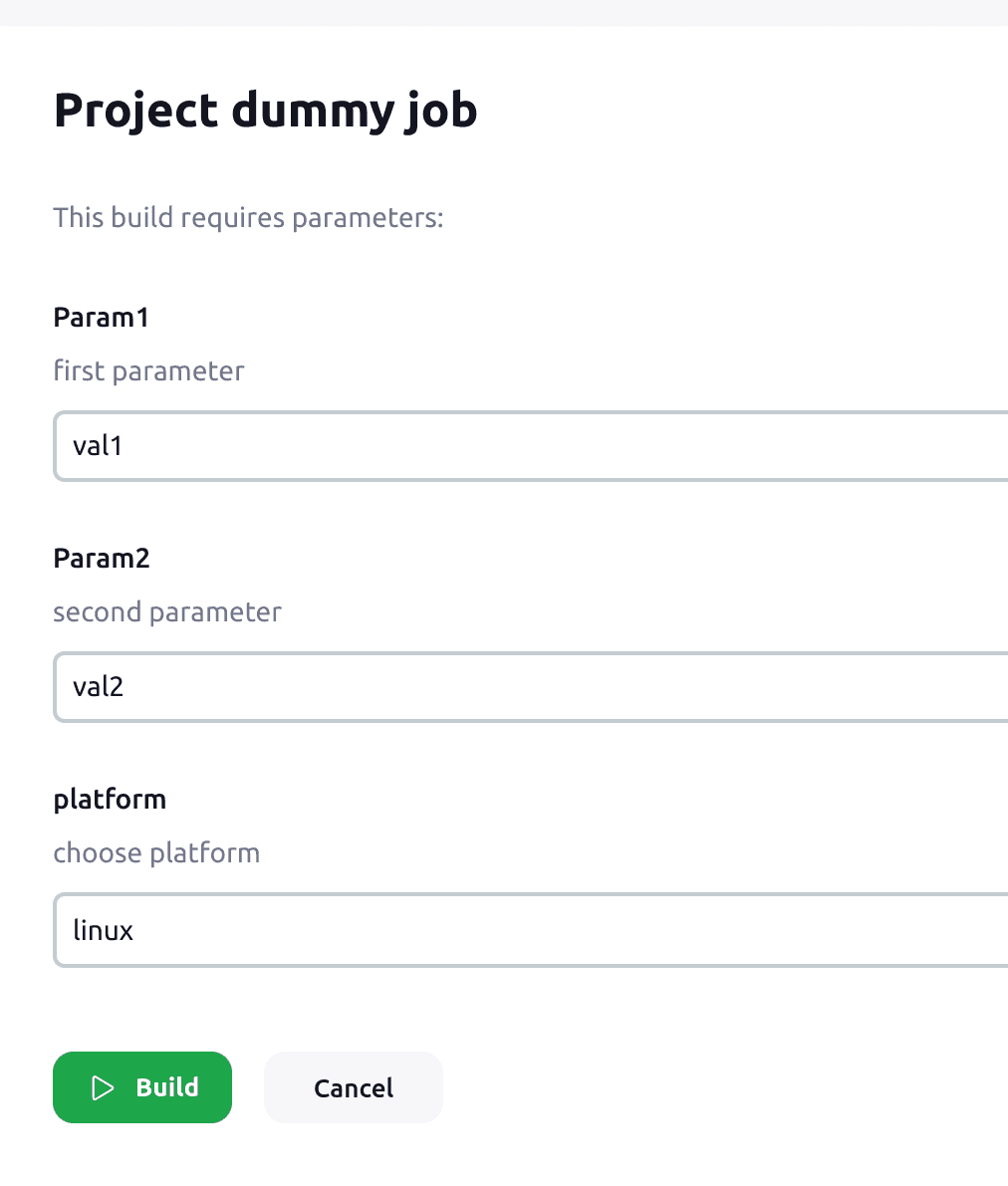Click the linux value in the platform box

(x=104, y=930)
